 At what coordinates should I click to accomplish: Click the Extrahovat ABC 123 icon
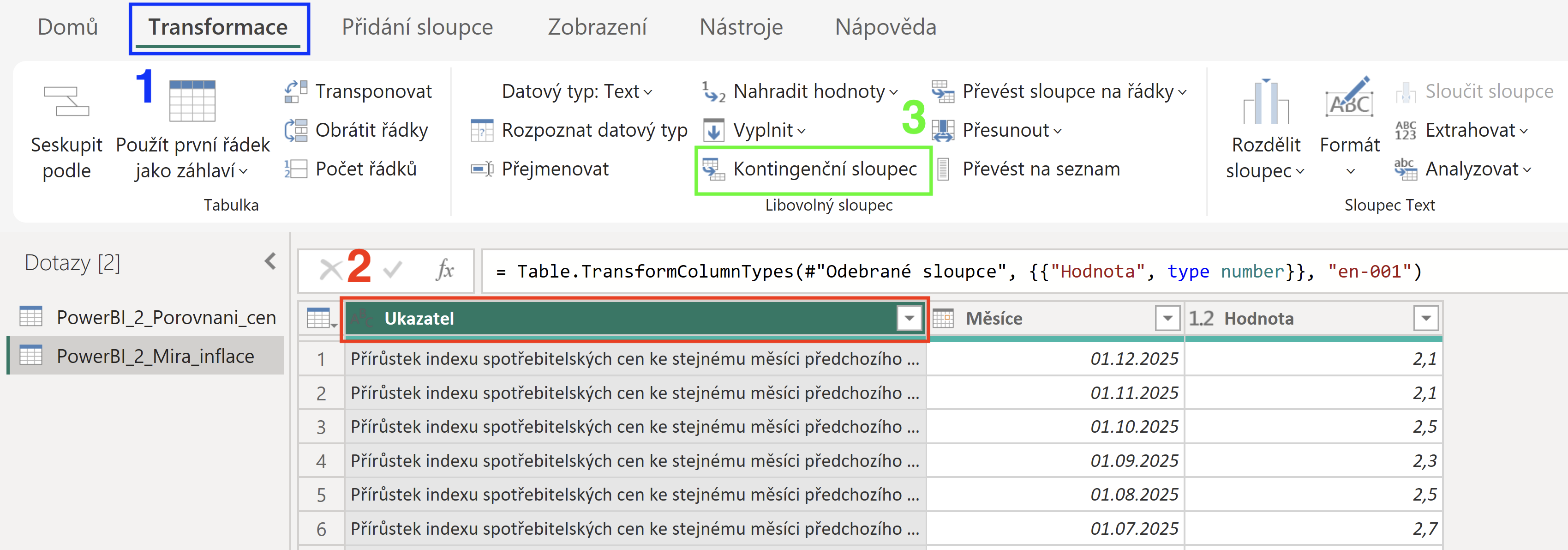(x=1406, y=130)
